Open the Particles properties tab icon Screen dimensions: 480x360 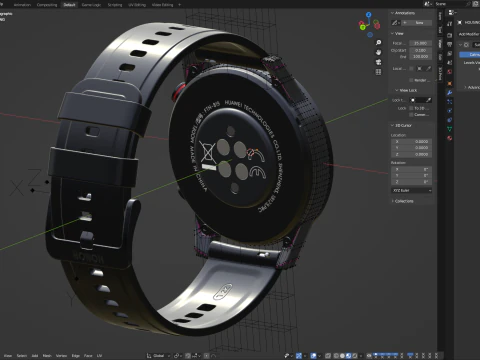(x=450, y=102)
